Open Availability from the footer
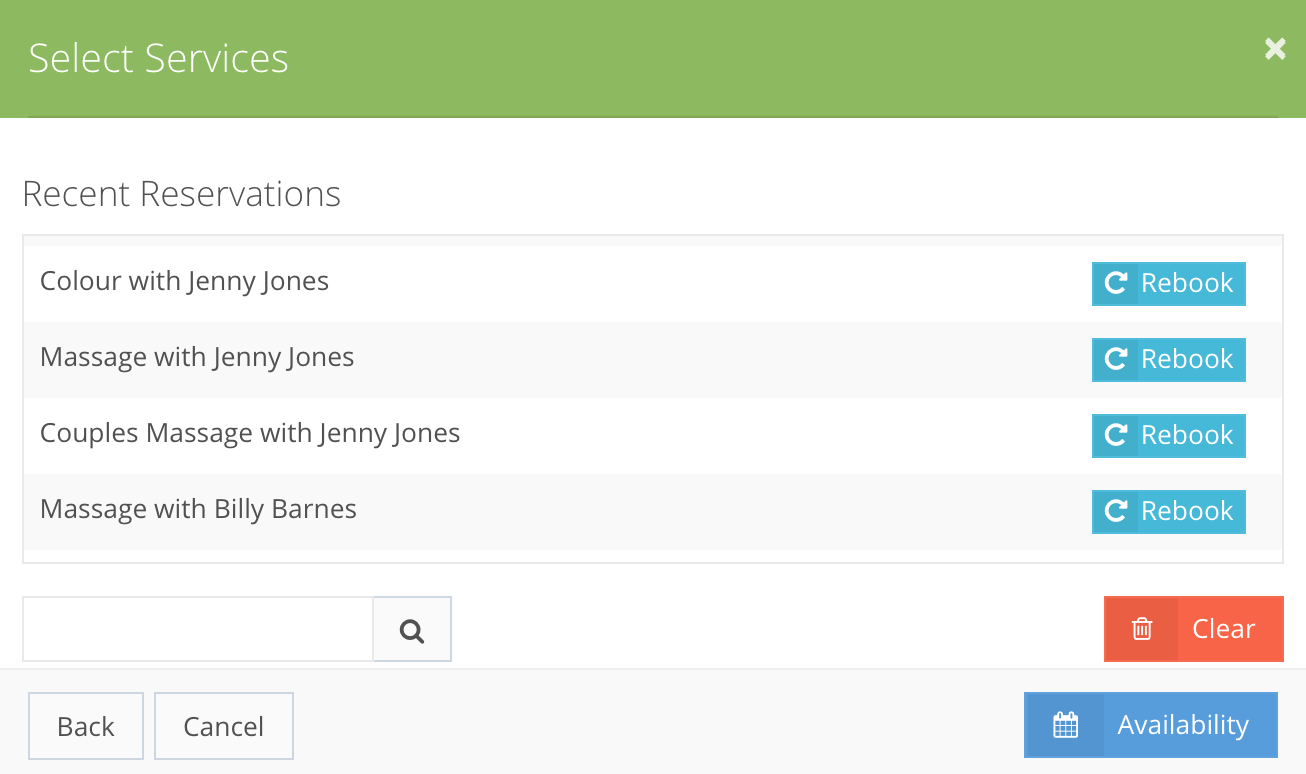 (1150, 724)
